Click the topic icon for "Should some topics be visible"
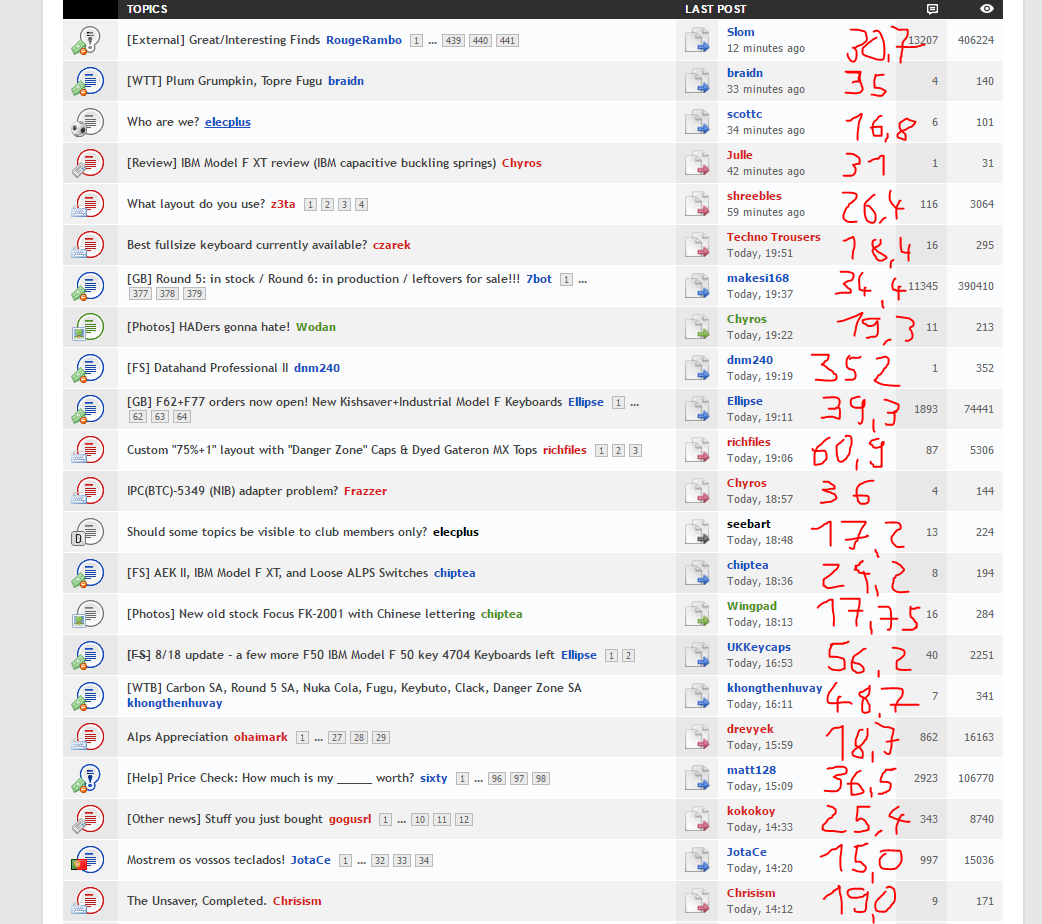1042x924 pixels. click(x=84, y=532)
